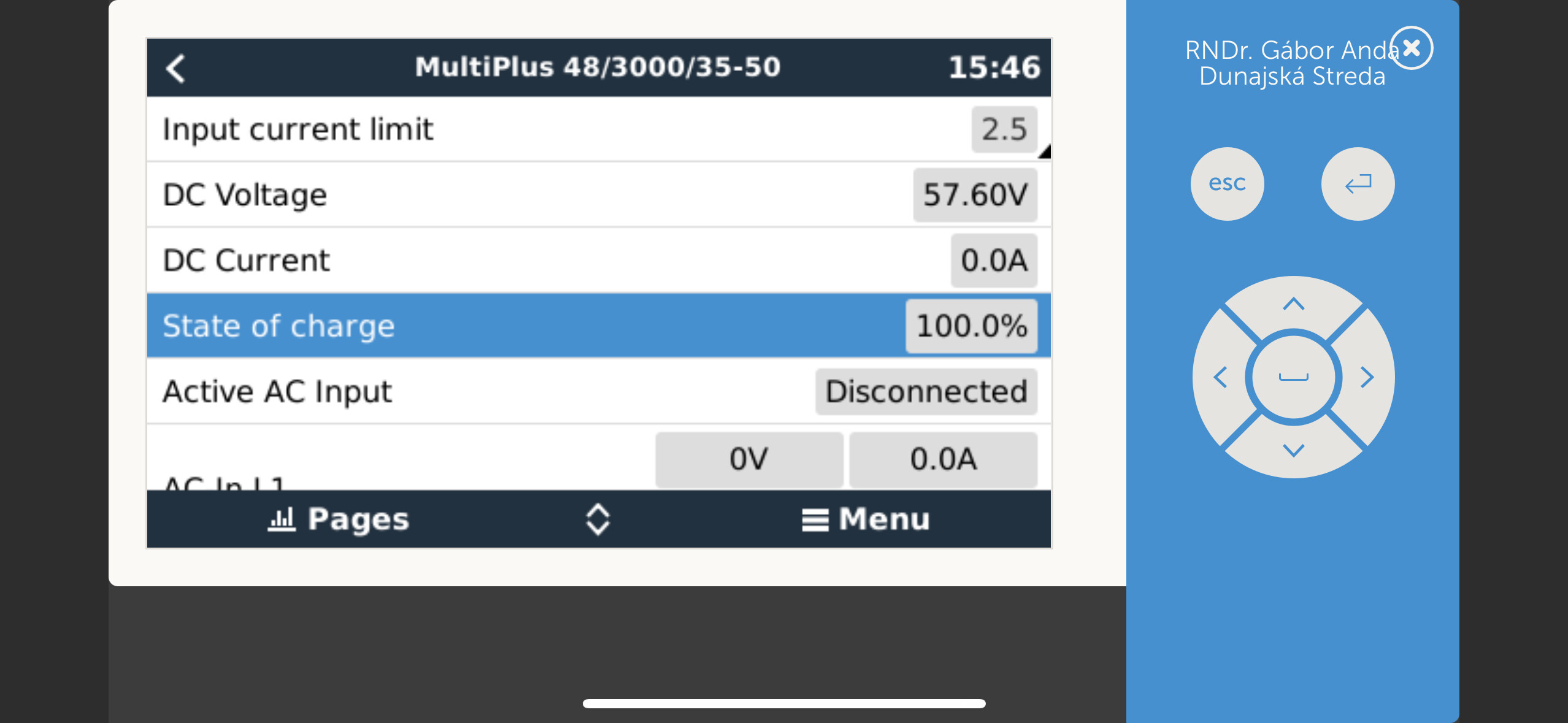1568x723 pixels.
Task: Click the DC Current 0.0A value
Action: coord(994,261)
